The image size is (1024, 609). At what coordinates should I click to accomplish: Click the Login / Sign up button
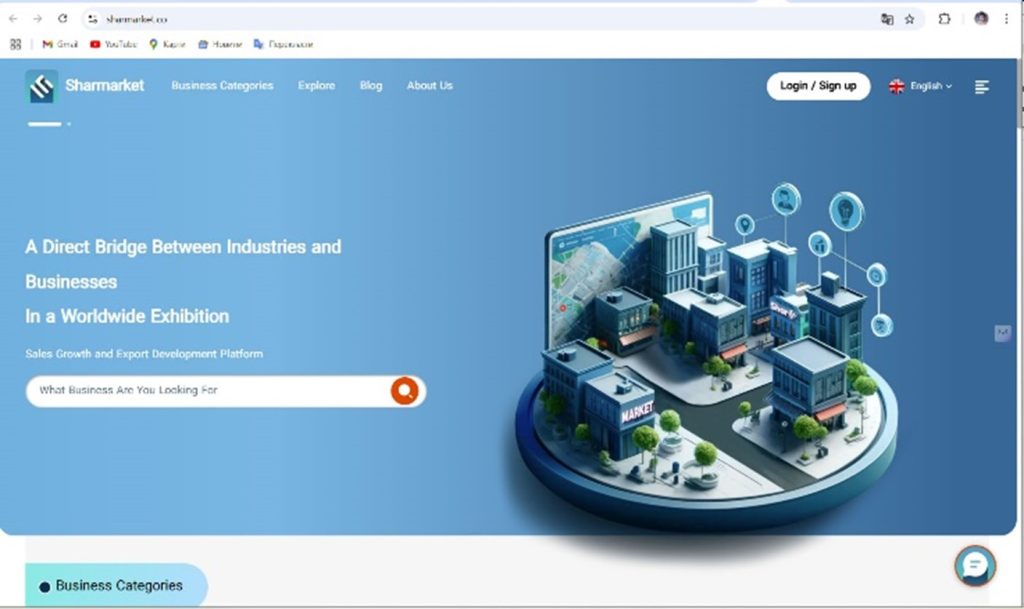click(x=818, y=86)
